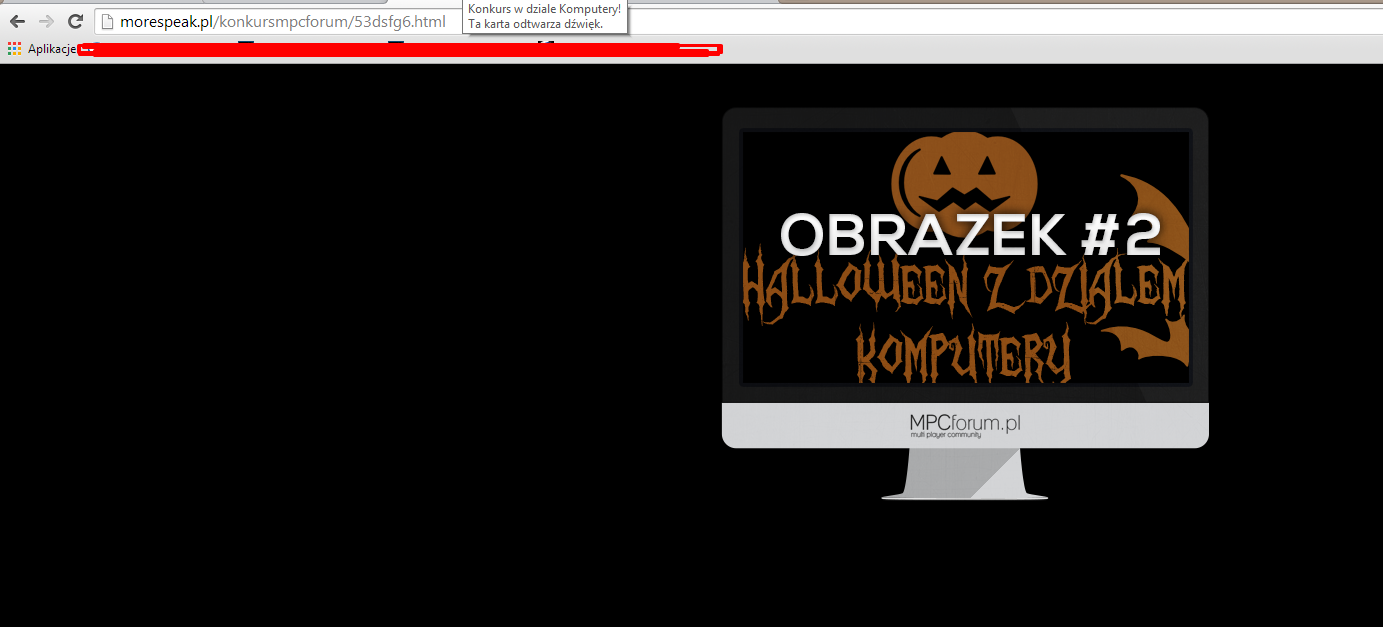
Task: Click the 'Konkurs w dziale Komputery!' tooltip
Action: pyautogui.click(x=545, y=16)
